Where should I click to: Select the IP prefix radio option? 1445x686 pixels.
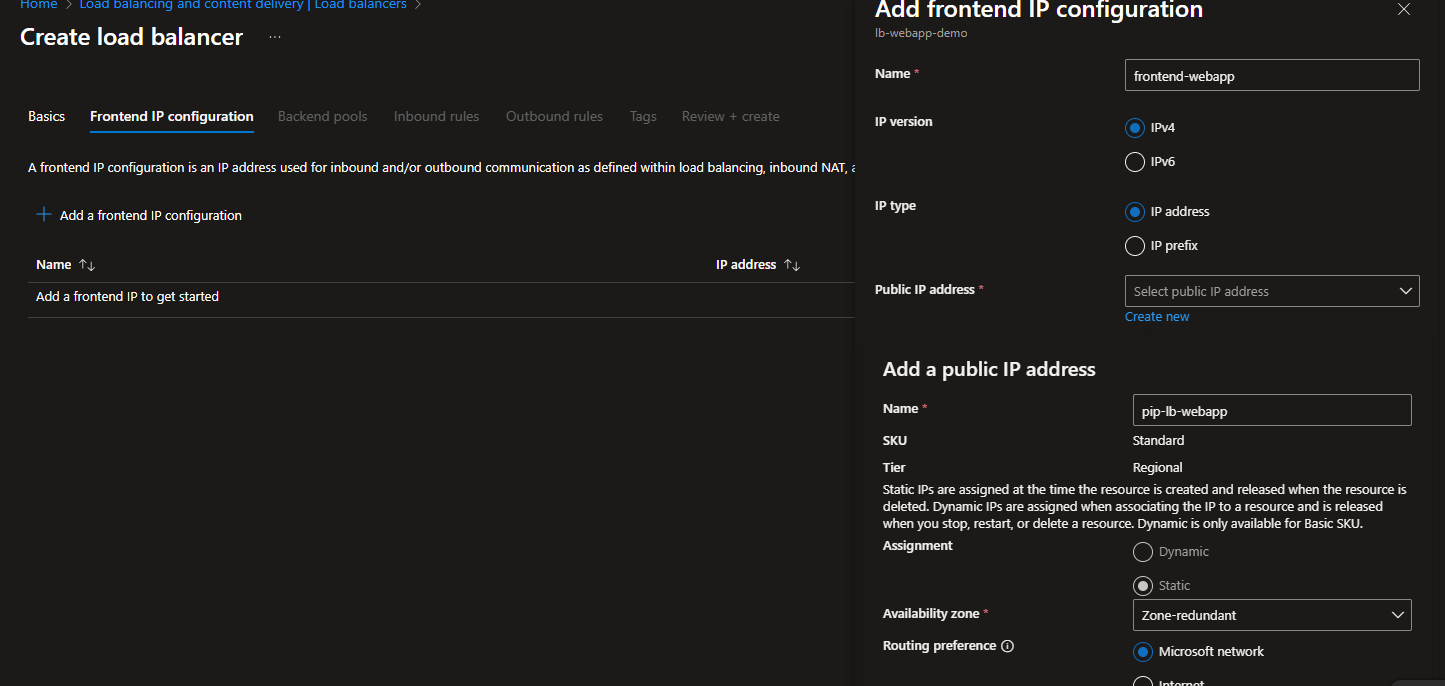click(1135, 246)
